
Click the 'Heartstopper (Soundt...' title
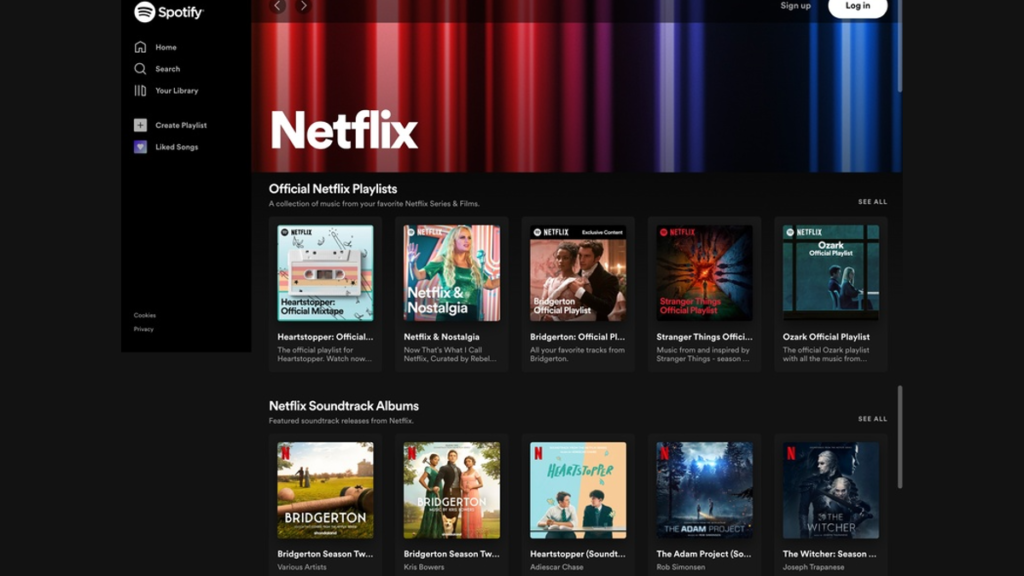tap(577, 554)
